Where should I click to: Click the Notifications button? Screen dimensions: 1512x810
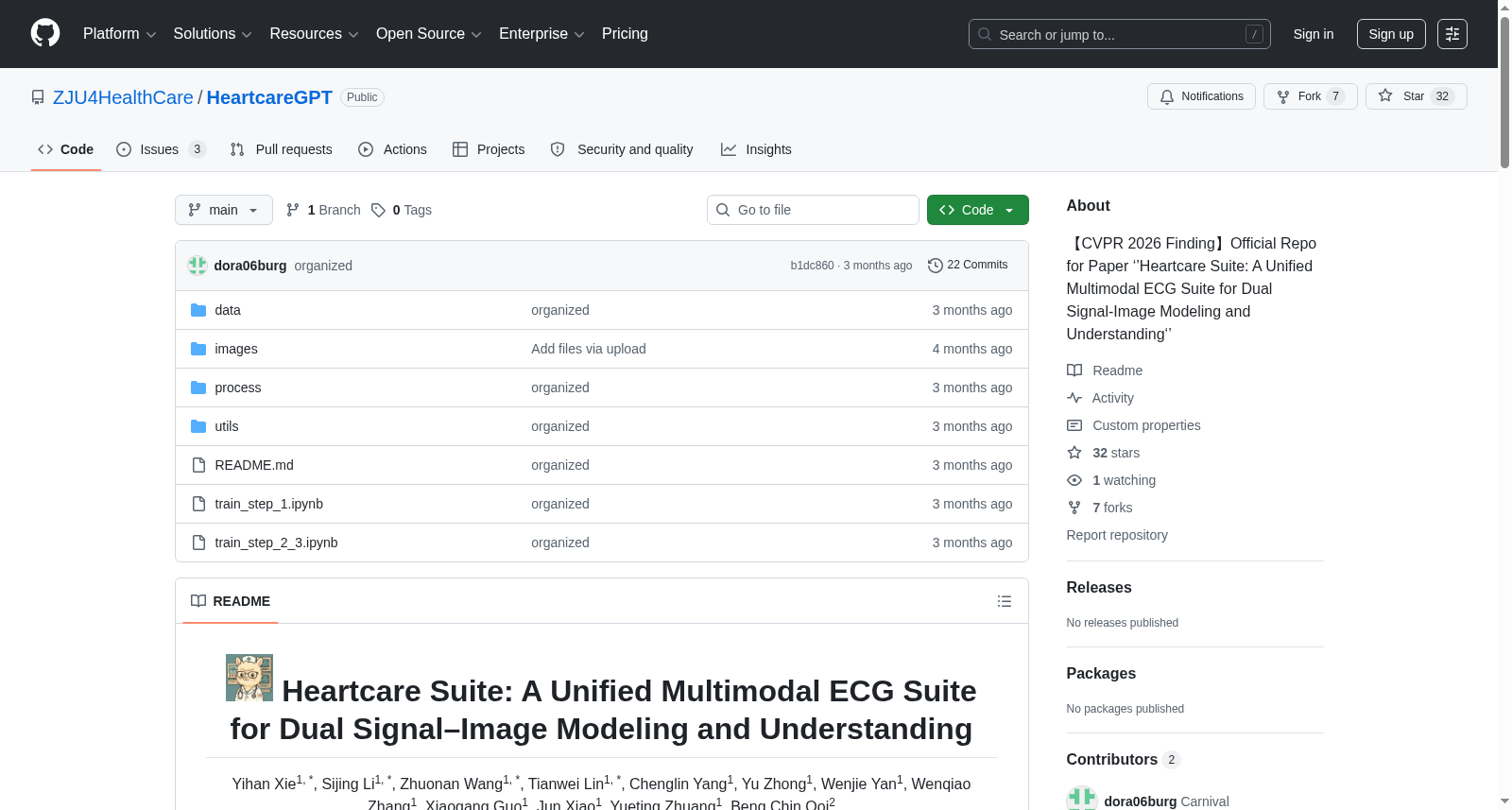point(1201,96)
